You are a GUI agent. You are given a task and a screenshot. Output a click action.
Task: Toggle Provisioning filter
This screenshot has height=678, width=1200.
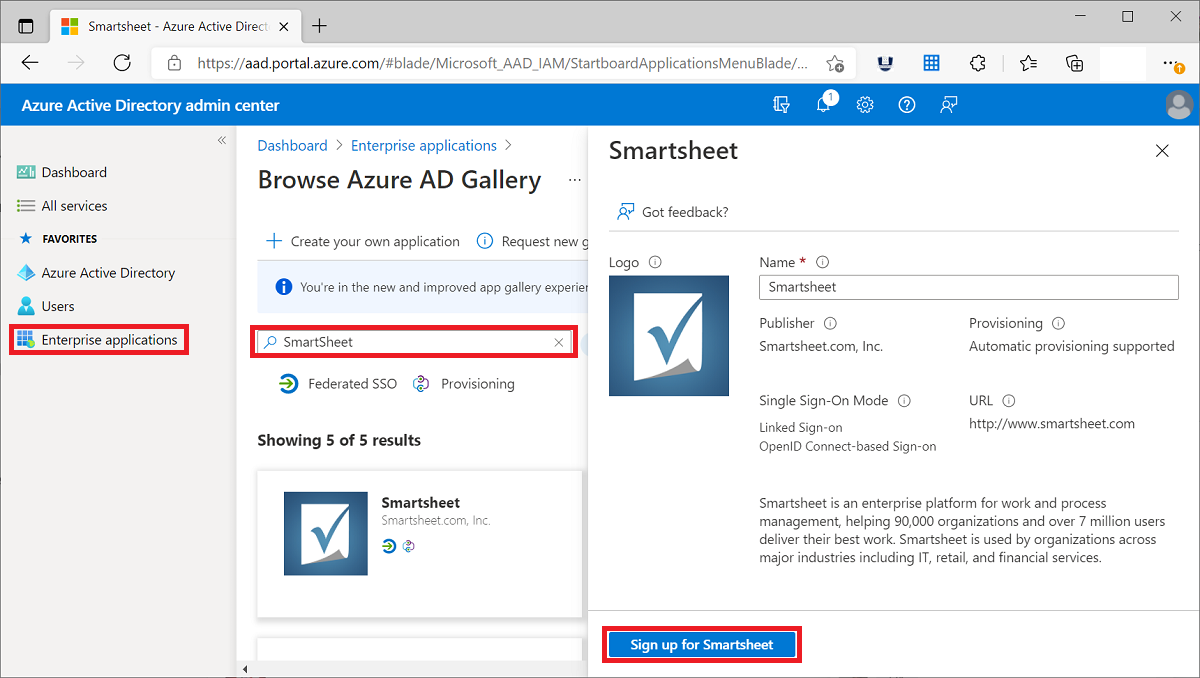tap(464, 384)
